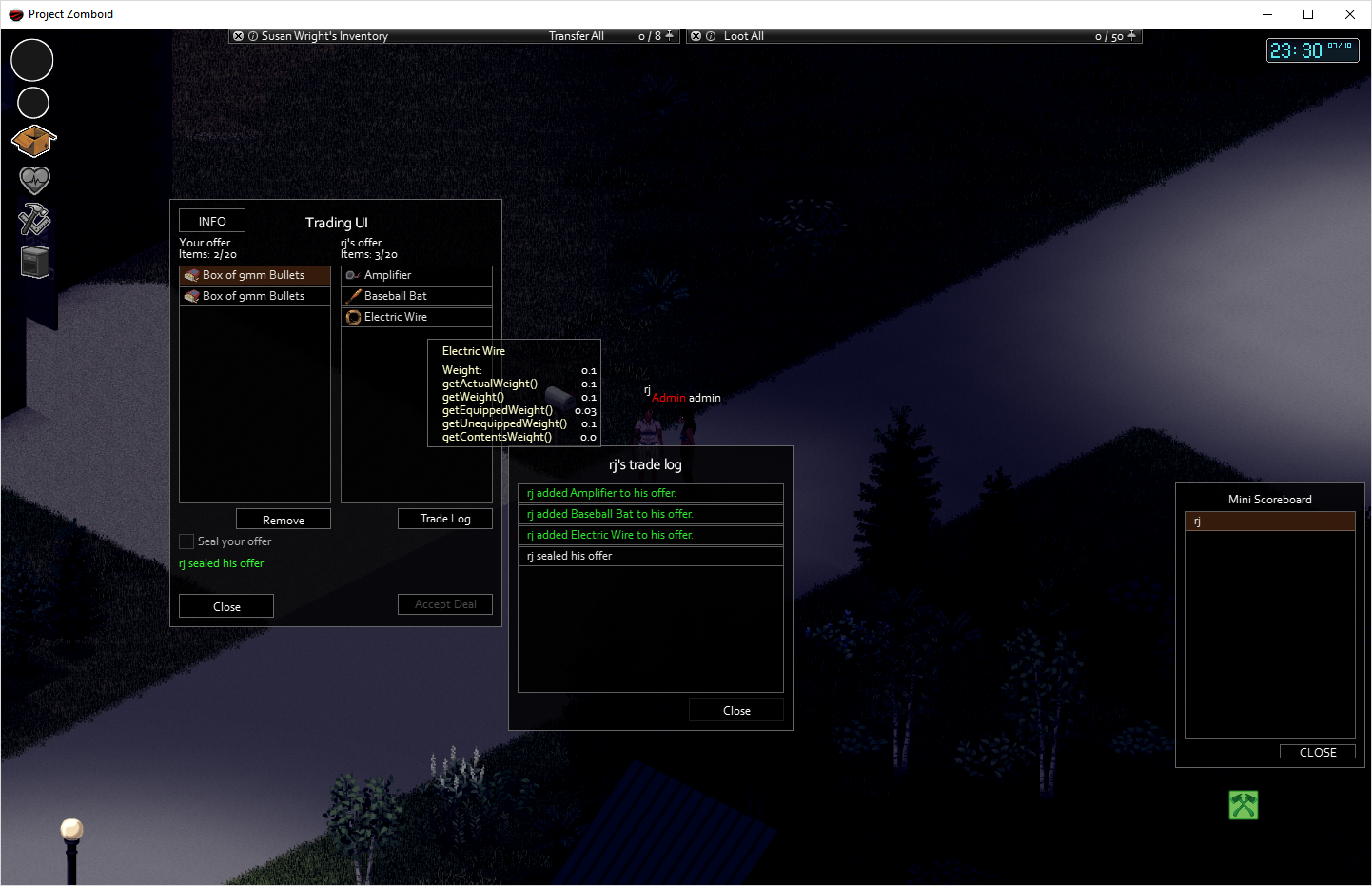1372x886 pixels.
Task: Click info icon of Susan Wright's Inventory
Action: (x=253, y=36)
